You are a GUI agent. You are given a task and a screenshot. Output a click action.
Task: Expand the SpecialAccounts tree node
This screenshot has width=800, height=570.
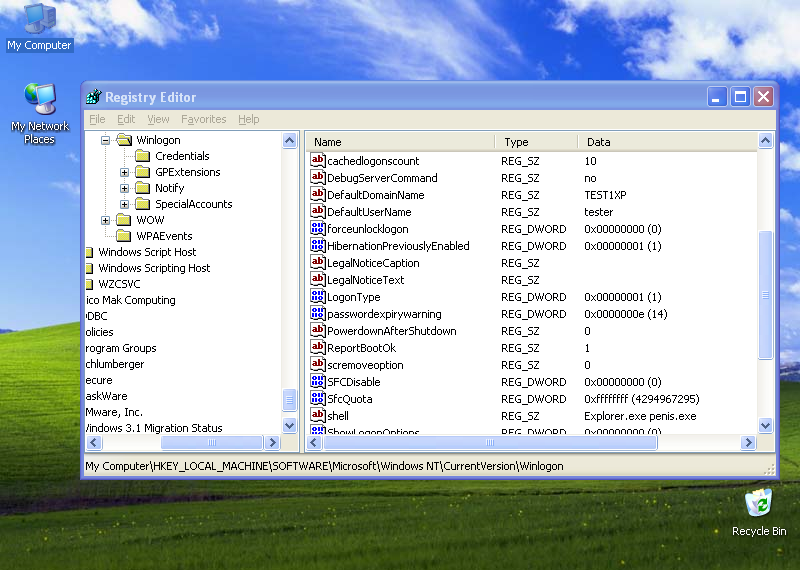pyautogui.click(x=124, y=204)
